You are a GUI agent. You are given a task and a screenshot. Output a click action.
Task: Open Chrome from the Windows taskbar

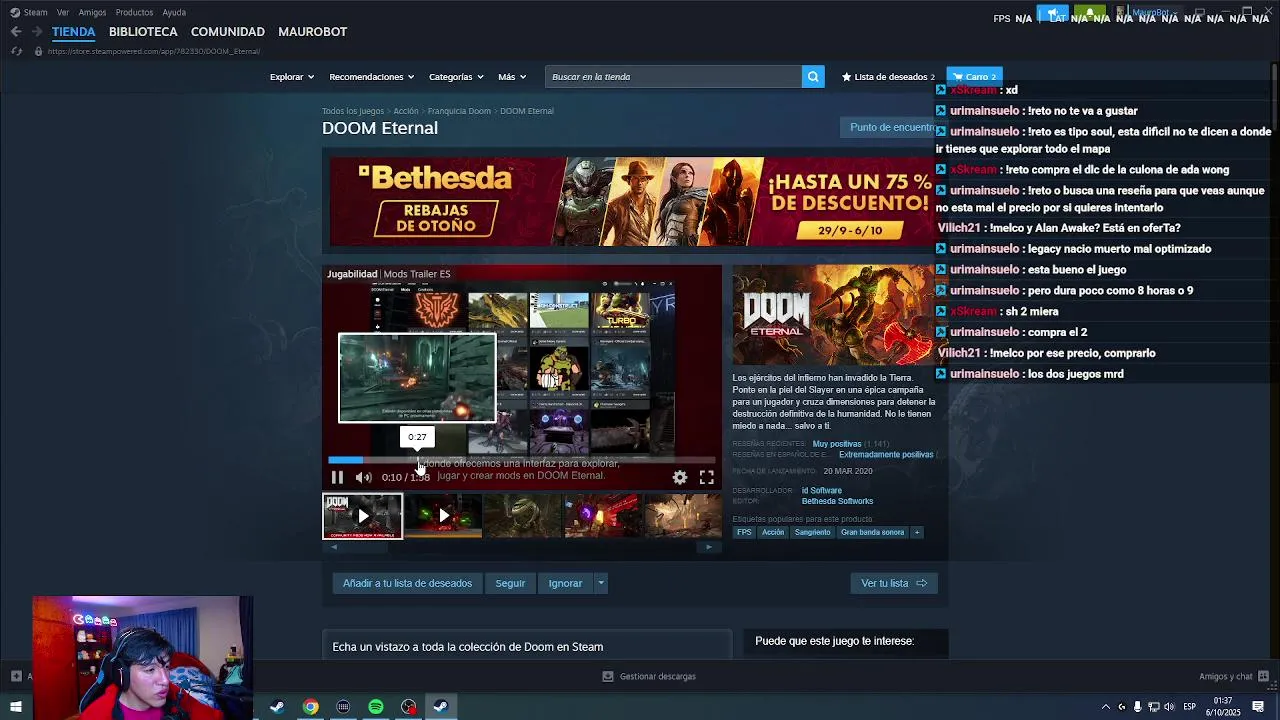[x=311, y=707]
